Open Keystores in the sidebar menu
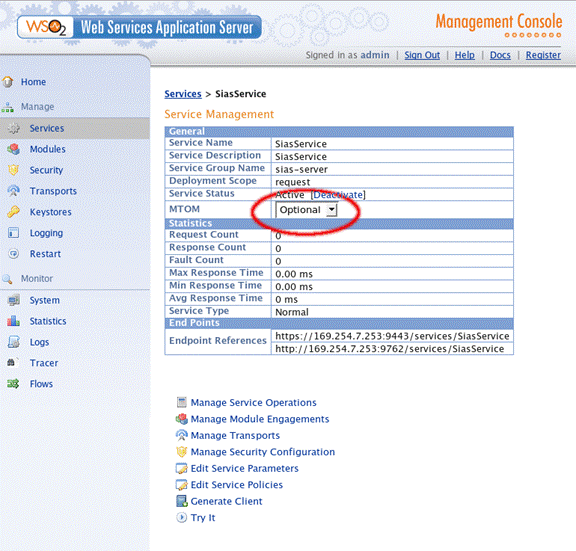576x551 pixels. (51, 212)
